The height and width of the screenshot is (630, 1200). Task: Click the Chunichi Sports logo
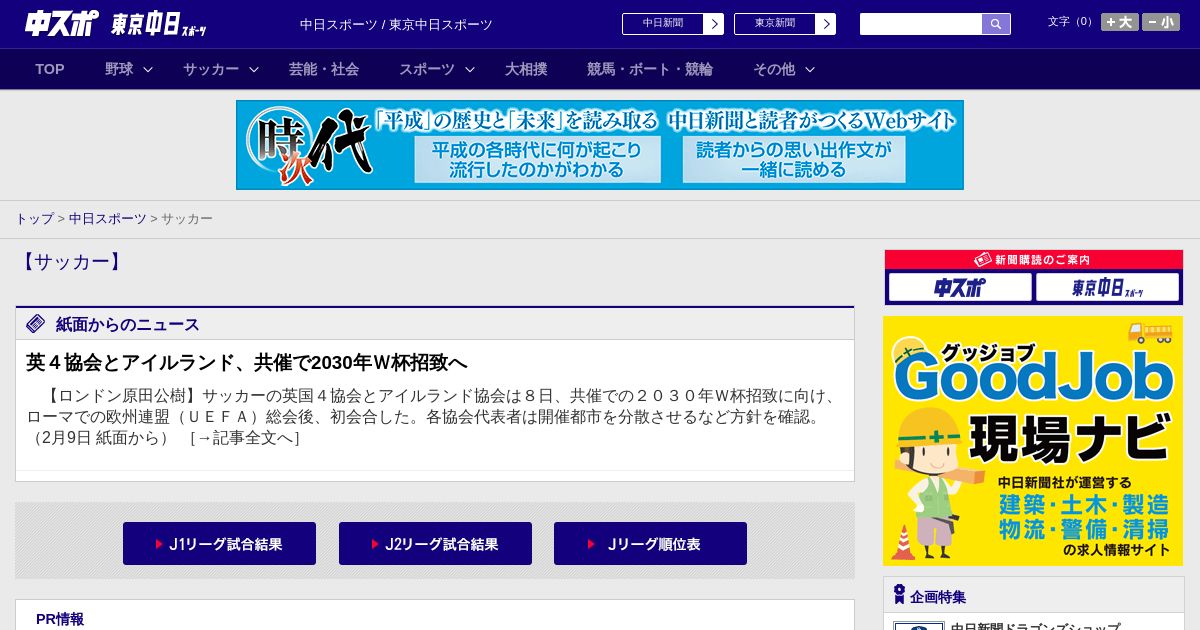pyautogui.click(x=61, y=23)
